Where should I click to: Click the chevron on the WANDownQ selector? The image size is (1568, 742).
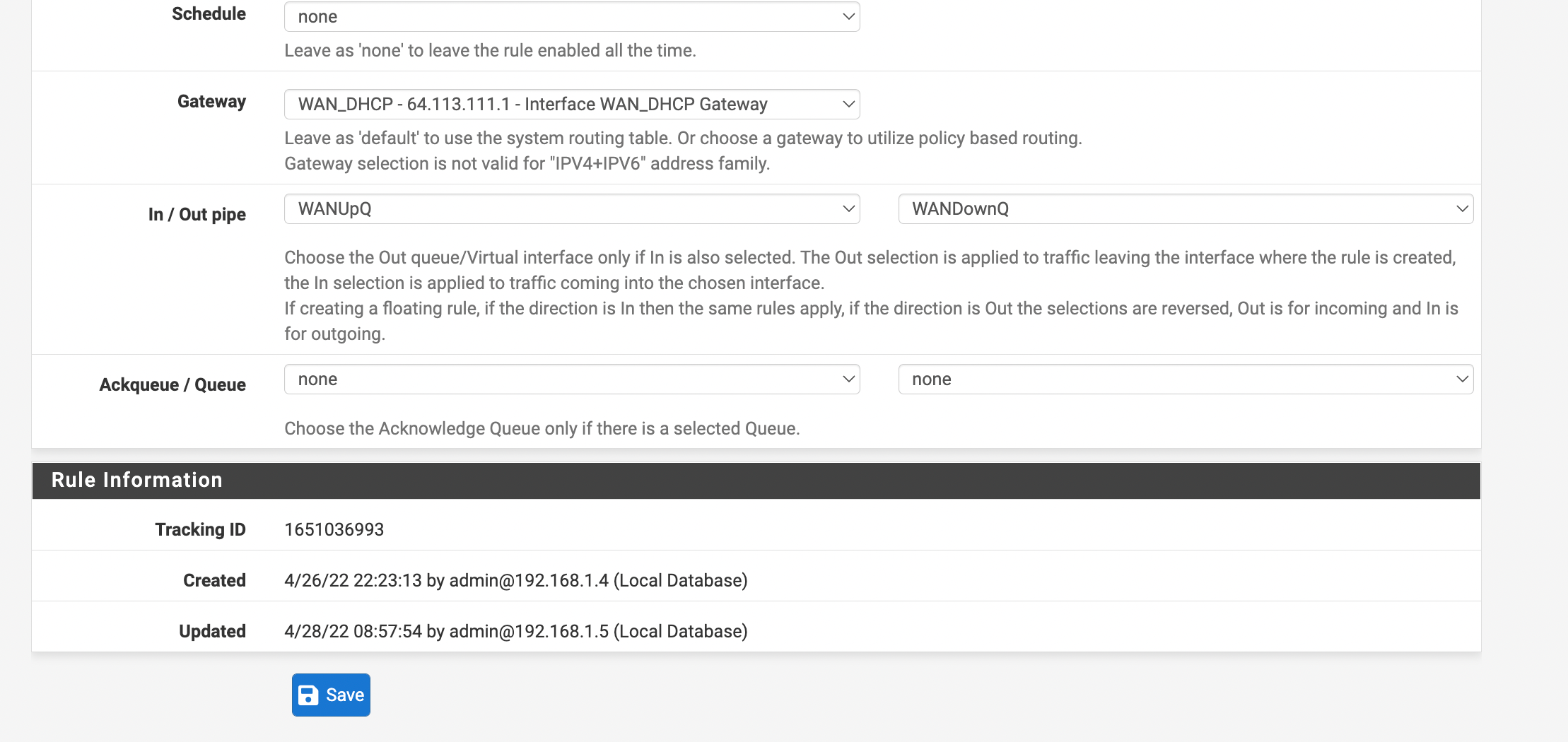coord(1462,209)
